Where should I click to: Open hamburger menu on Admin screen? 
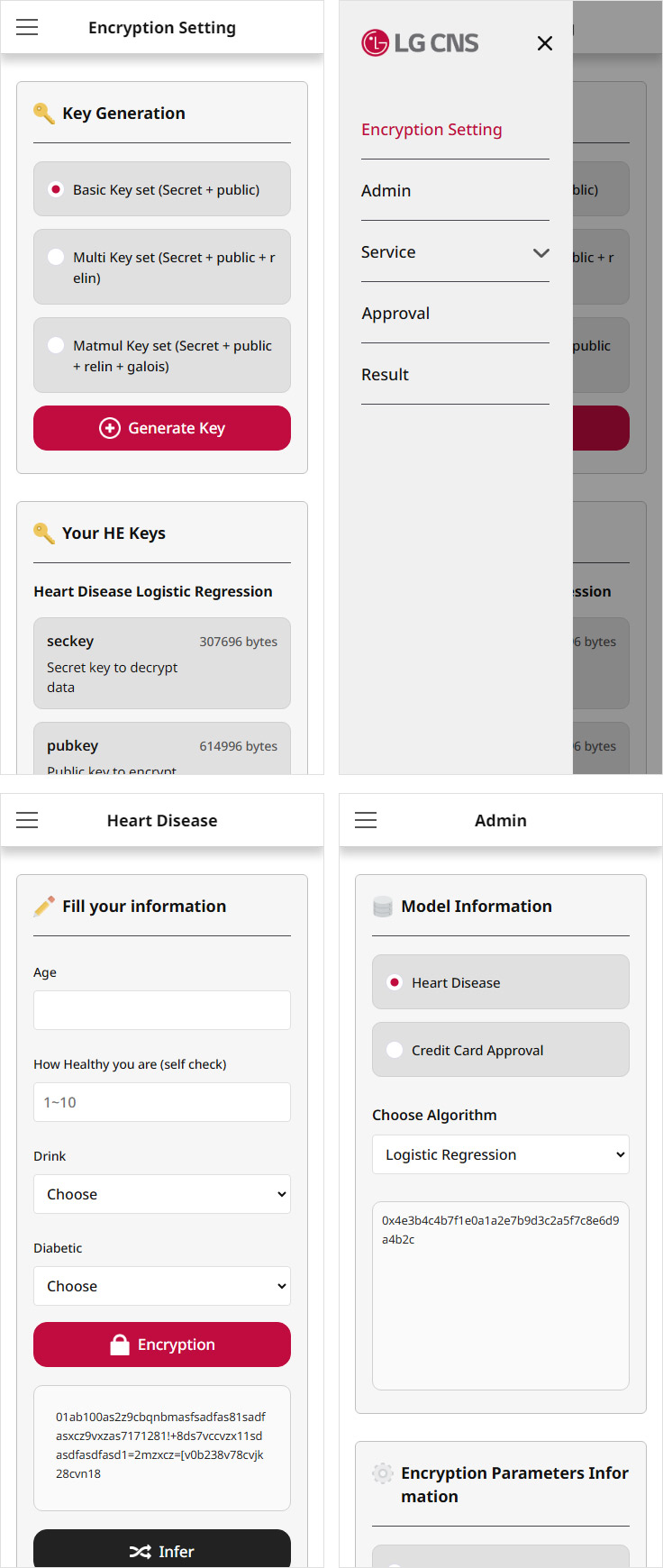(x=366, y=820)
